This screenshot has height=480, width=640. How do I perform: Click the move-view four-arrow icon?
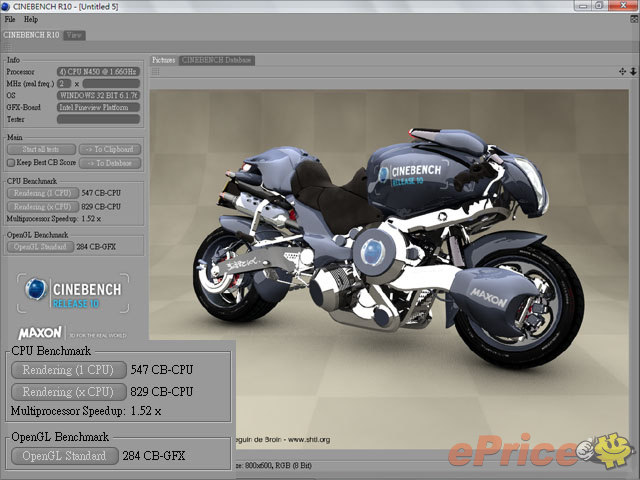click(622, 71)
